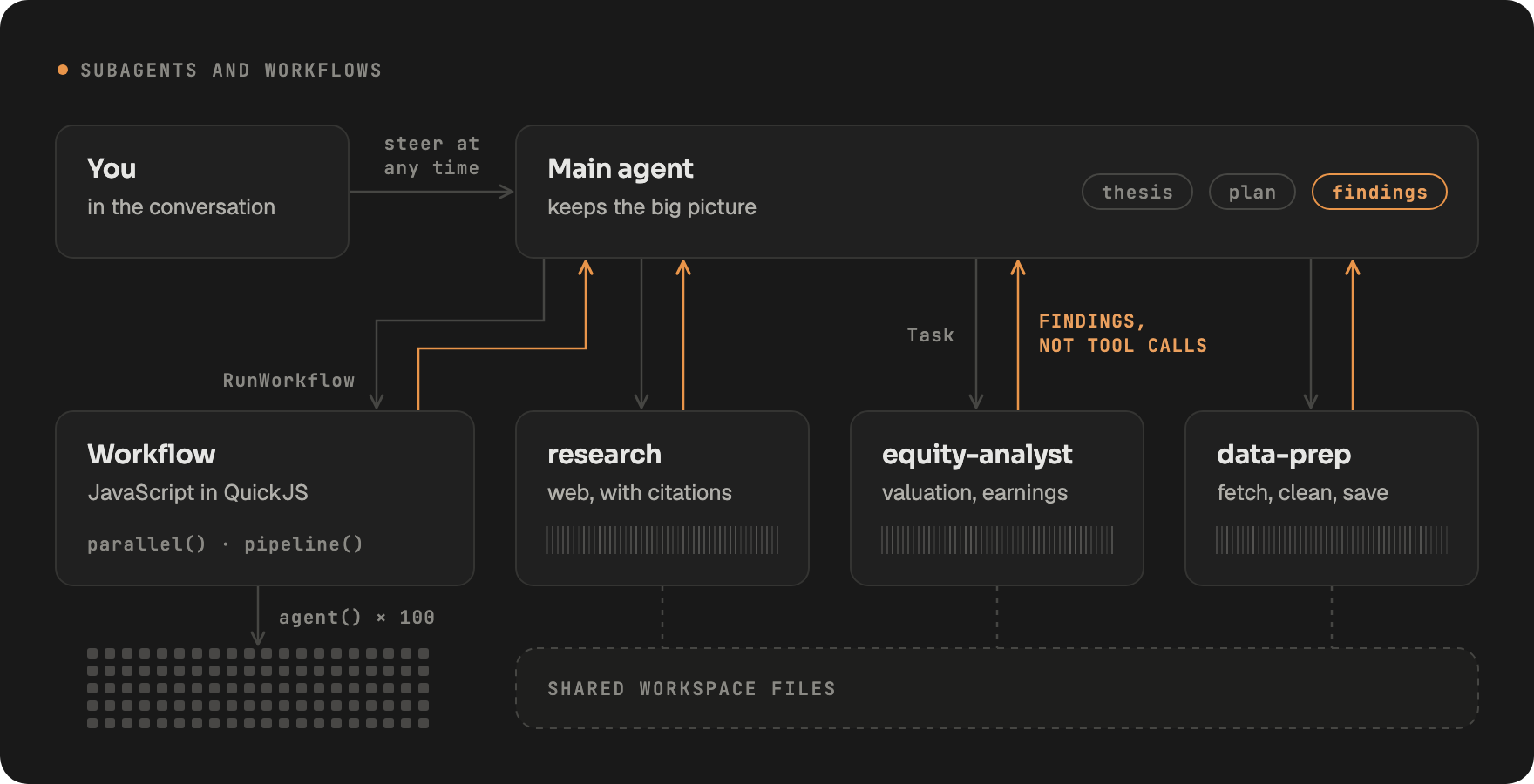
Task: Select "keeps the big picture" text
Action: point(652,207)
